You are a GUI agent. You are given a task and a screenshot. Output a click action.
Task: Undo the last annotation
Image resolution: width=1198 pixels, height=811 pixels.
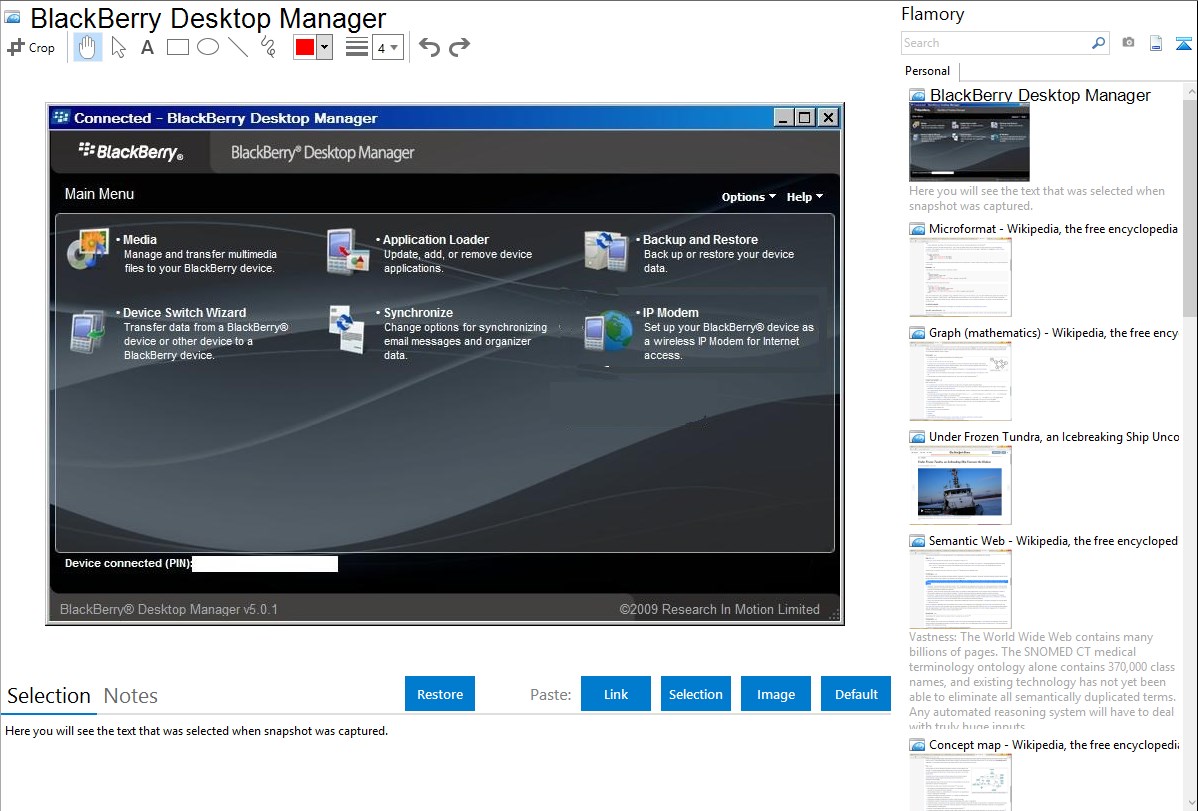click(x=429, y=47)
